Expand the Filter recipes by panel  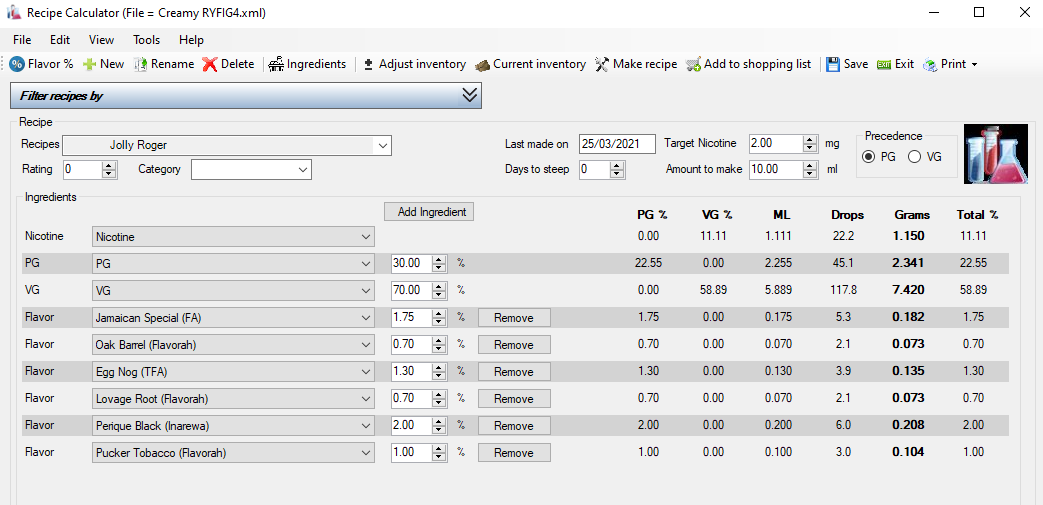470,96
